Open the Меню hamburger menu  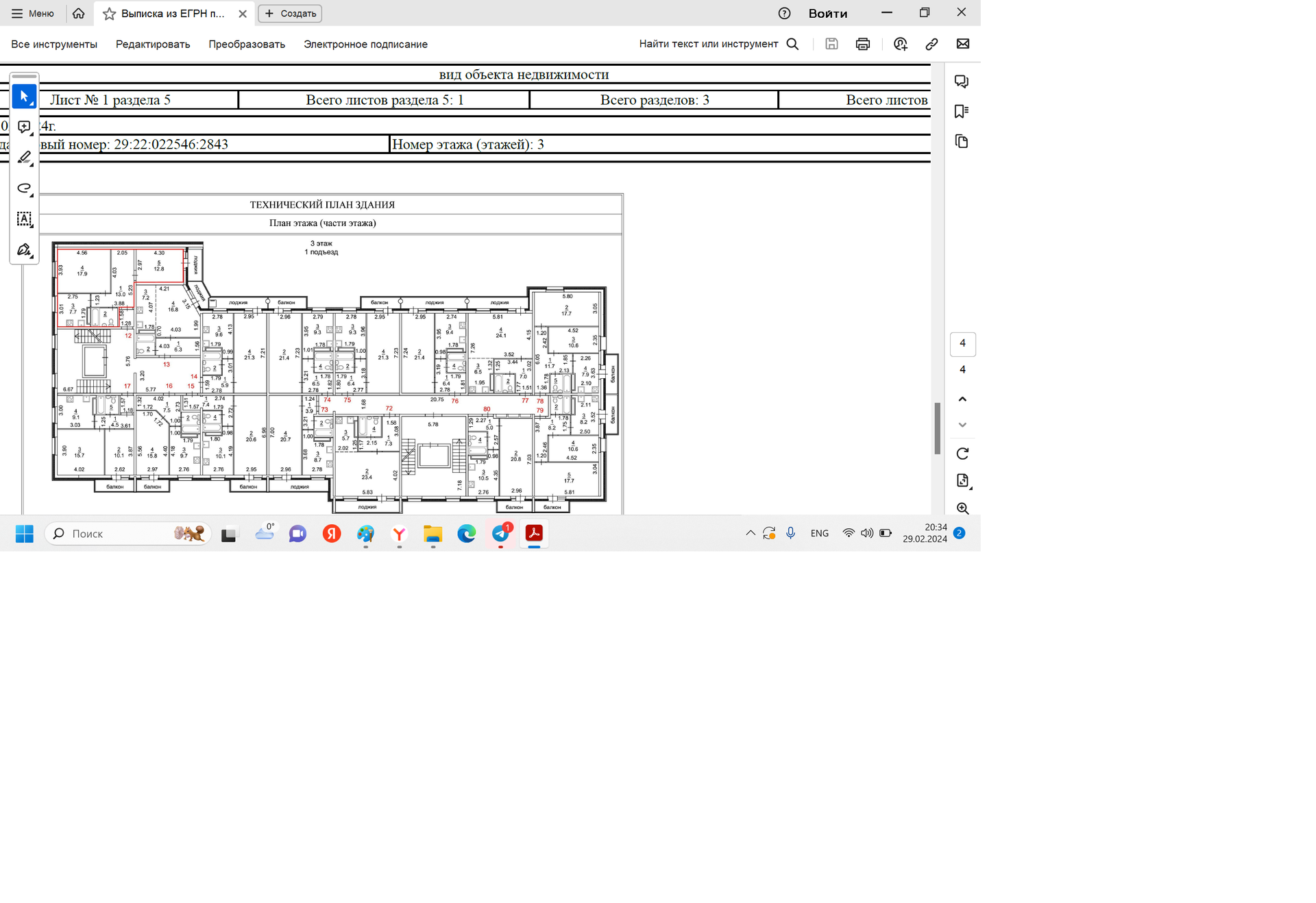[33, 14]
